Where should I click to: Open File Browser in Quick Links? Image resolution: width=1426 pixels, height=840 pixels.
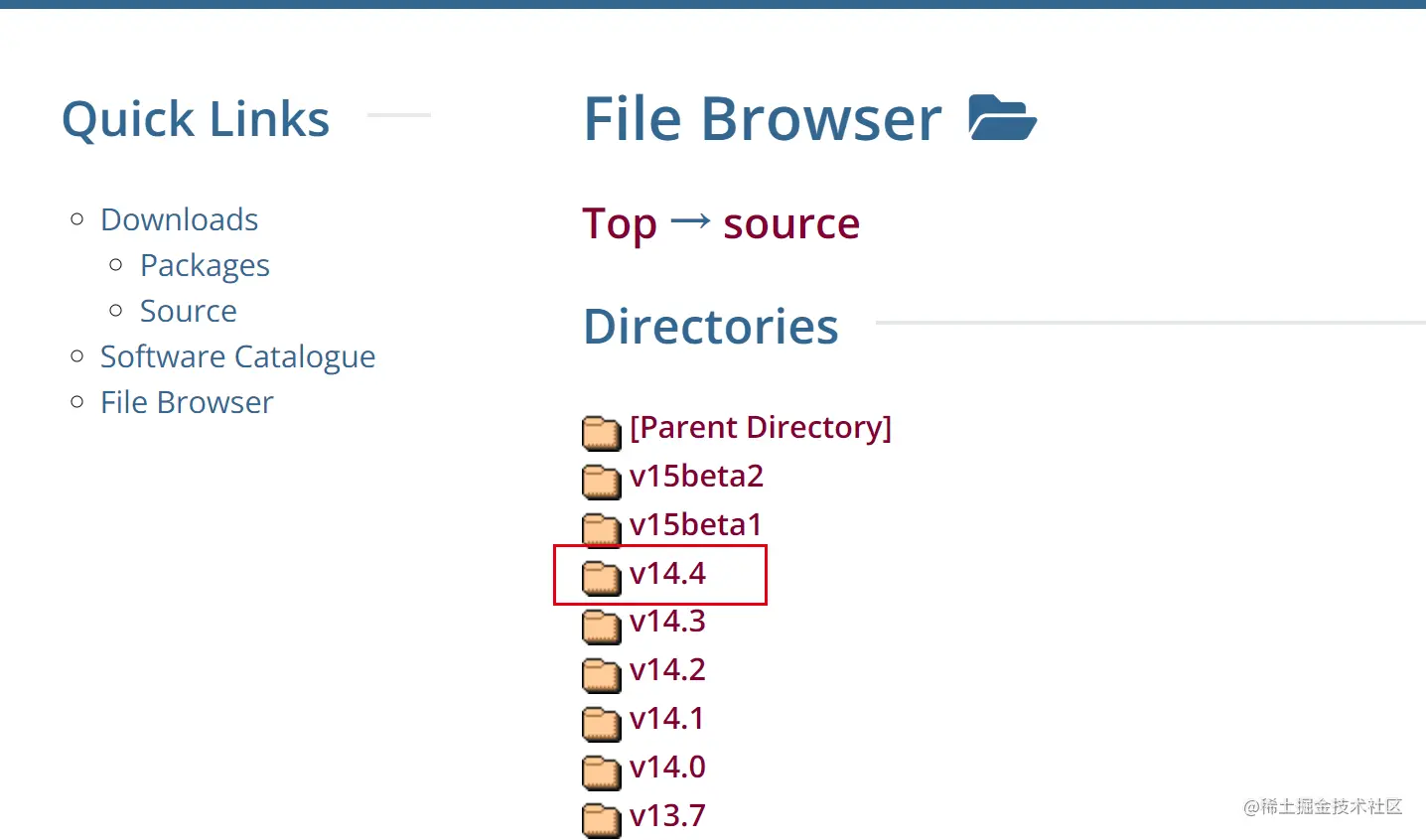click(x=187, y=402)
